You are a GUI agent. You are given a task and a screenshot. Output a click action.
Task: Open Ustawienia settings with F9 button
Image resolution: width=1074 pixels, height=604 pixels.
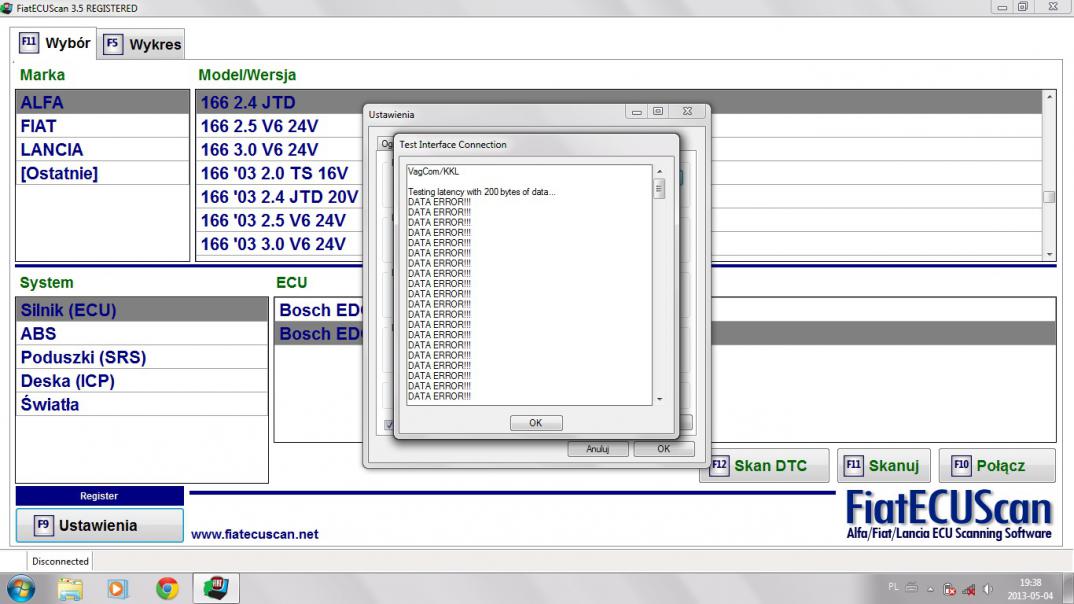coord(99,525)
